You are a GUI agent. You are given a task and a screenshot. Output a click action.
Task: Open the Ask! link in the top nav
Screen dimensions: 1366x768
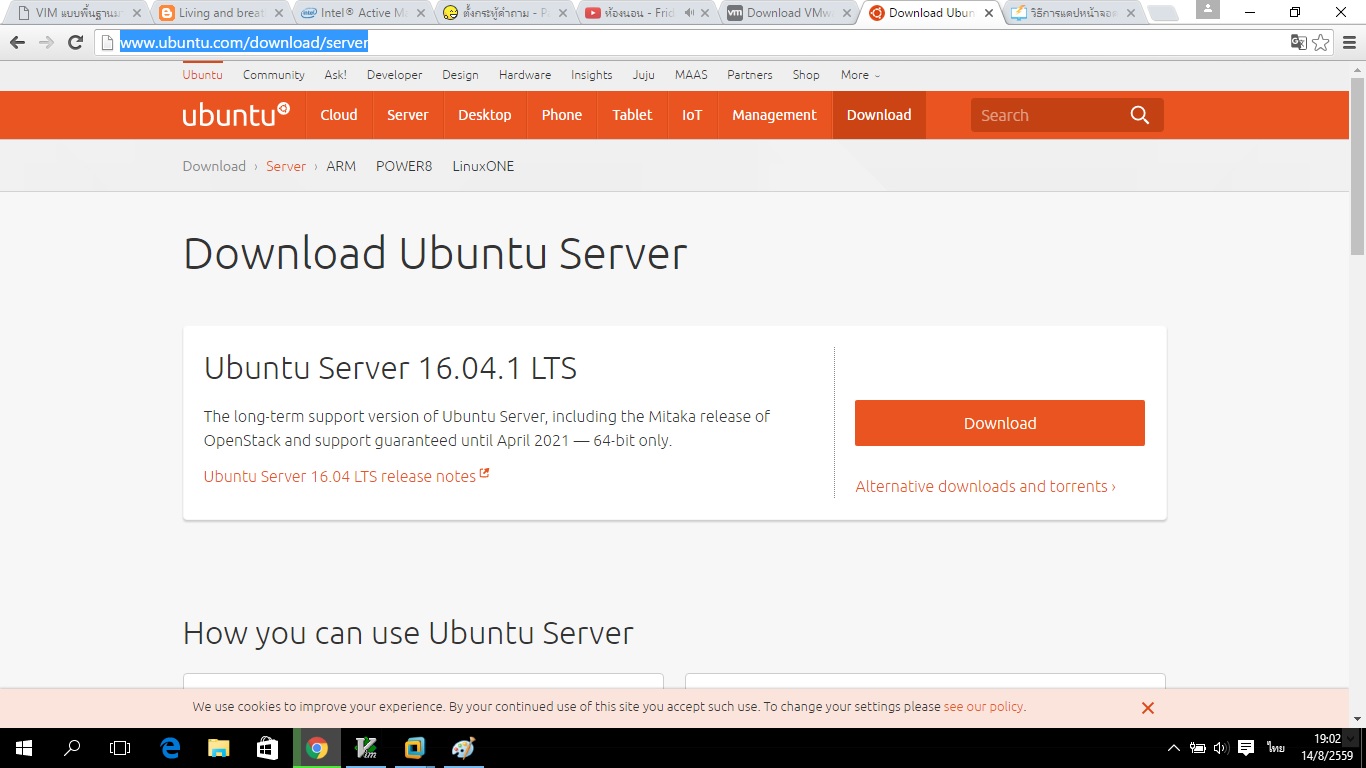coord(336,75)
